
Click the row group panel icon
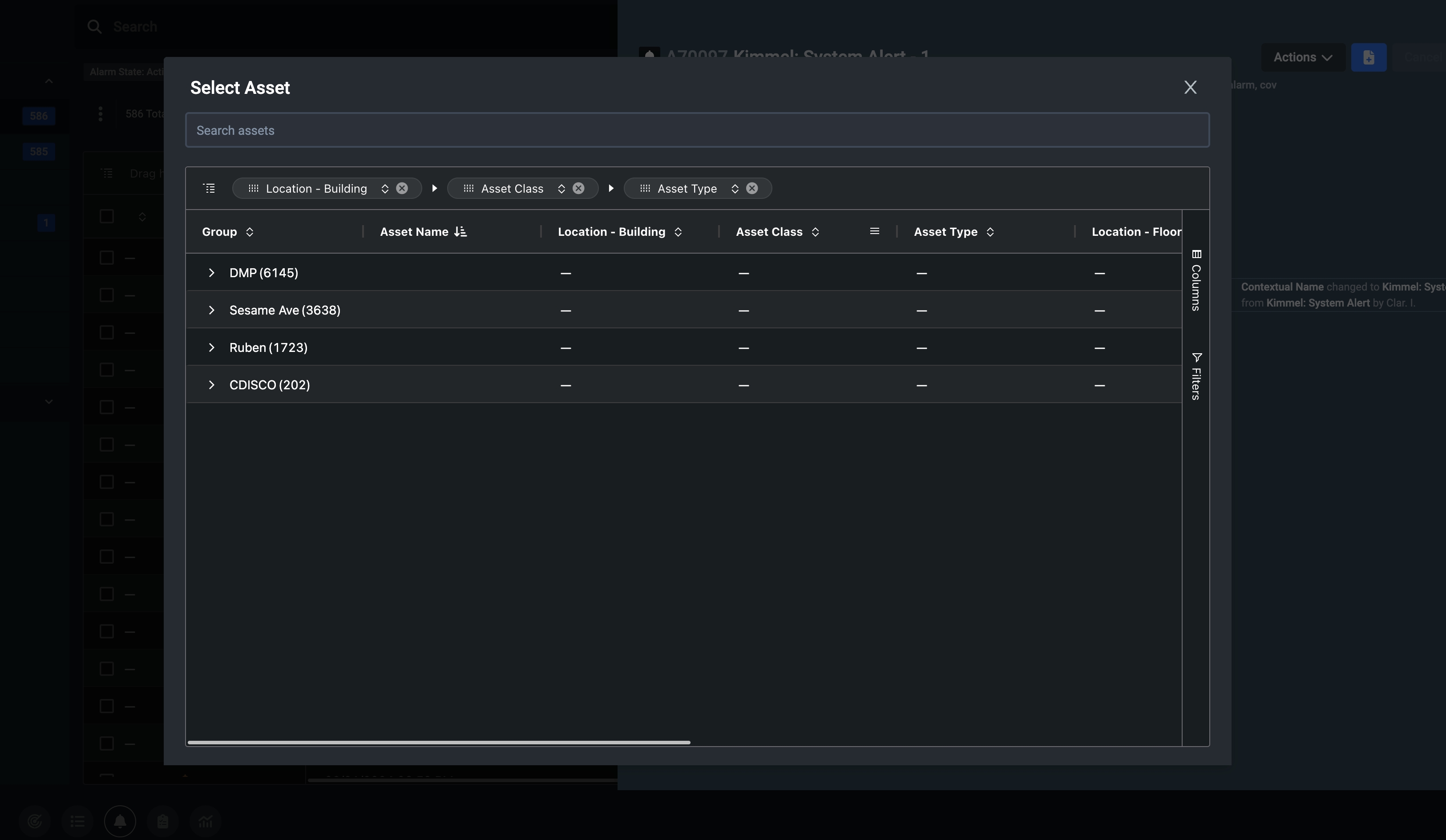point(210,188)
